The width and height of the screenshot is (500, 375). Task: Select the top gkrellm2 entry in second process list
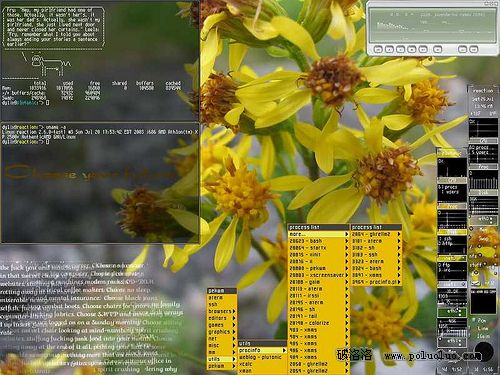(x=376, y=234)
